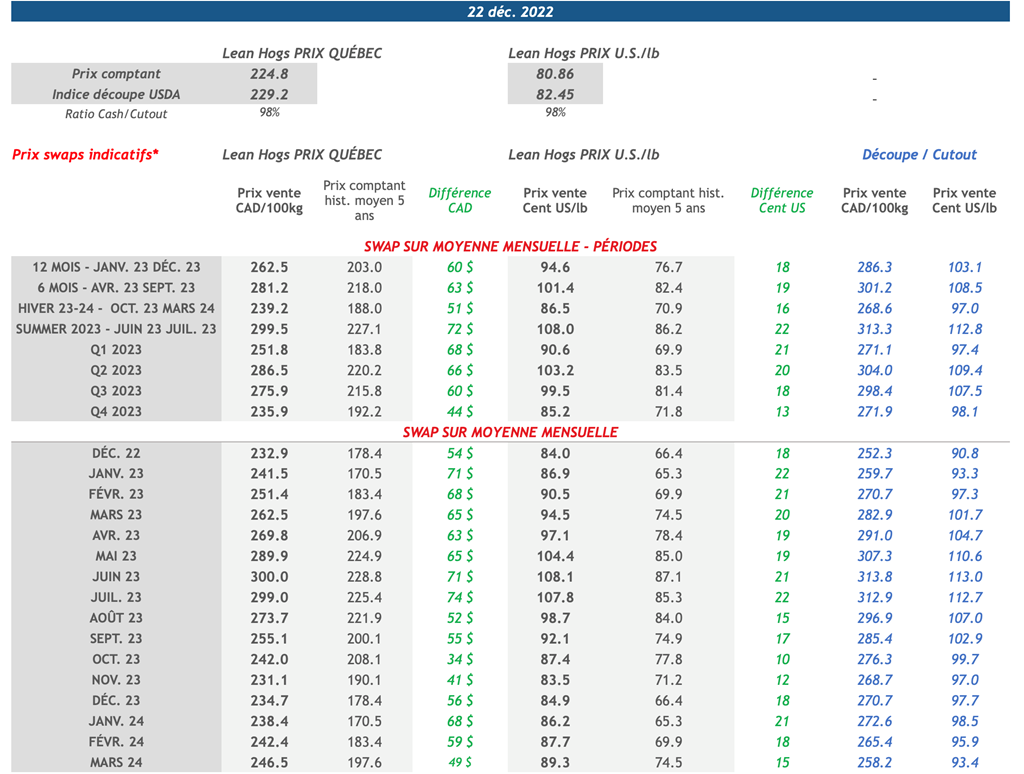1024x774 pixels.
Task: Click the JUIL. 23 difference value 74 $
Action: (x=460, y=597)
